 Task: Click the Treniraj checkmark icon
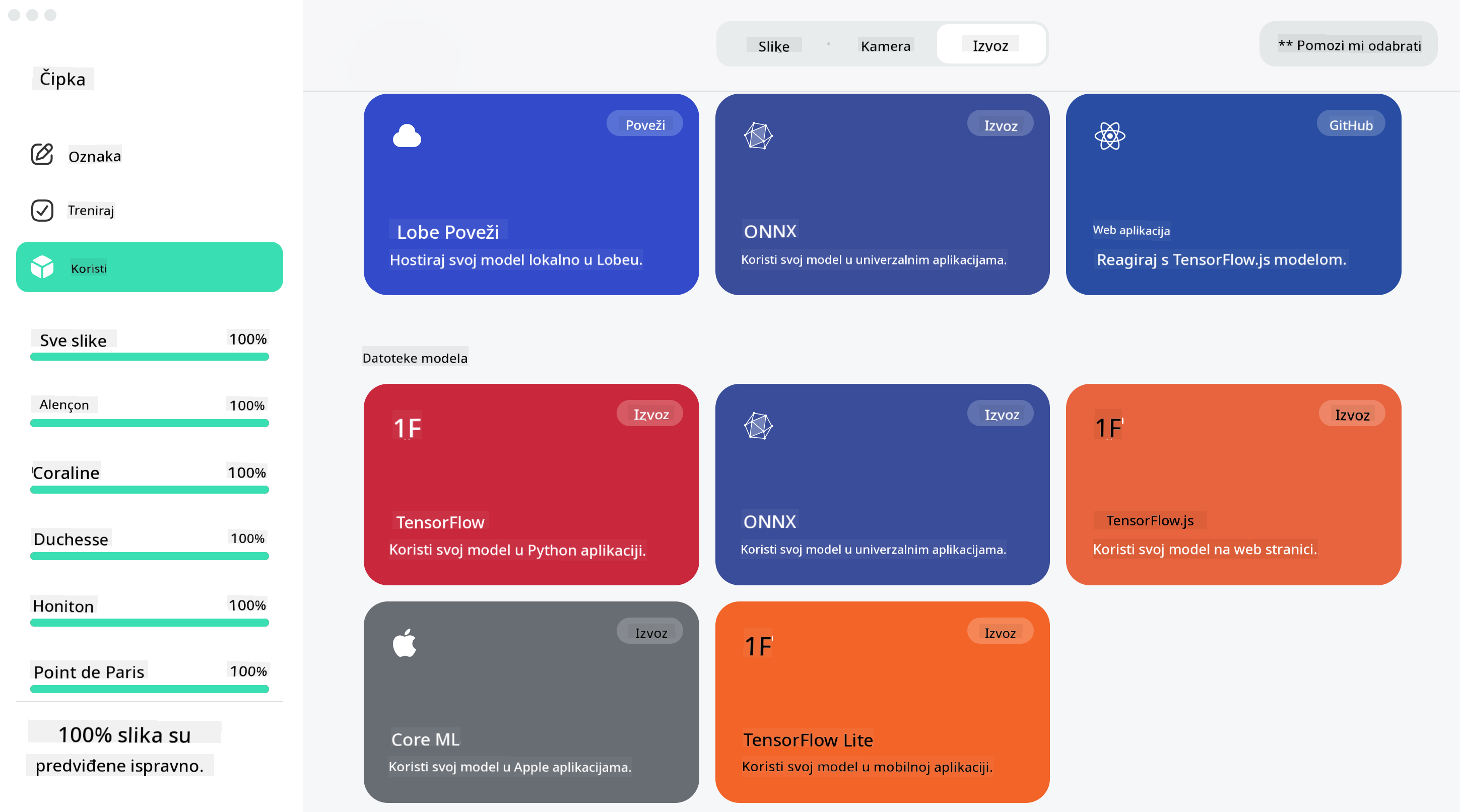42,210
